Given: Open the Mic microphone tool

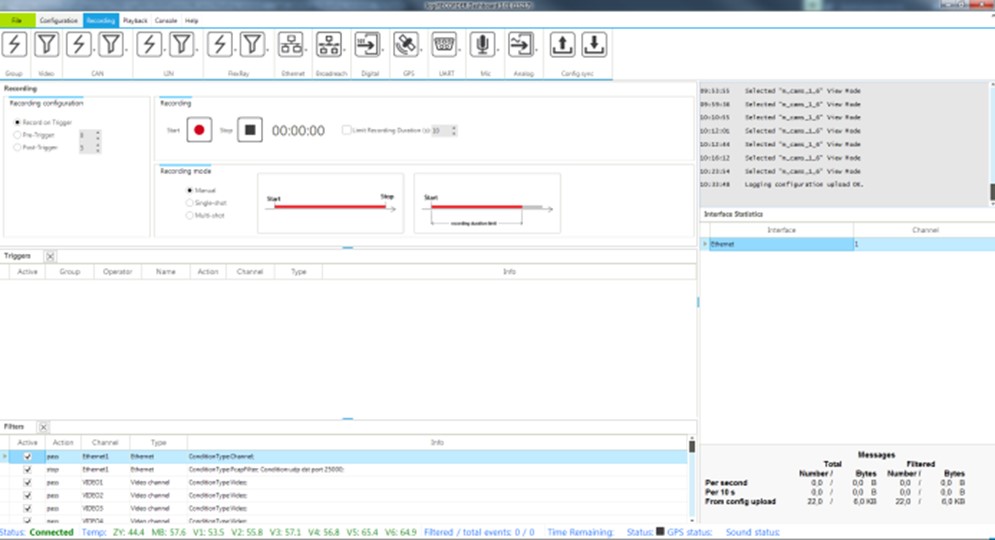Looking at the screenshot, I should tap(482, 44).
